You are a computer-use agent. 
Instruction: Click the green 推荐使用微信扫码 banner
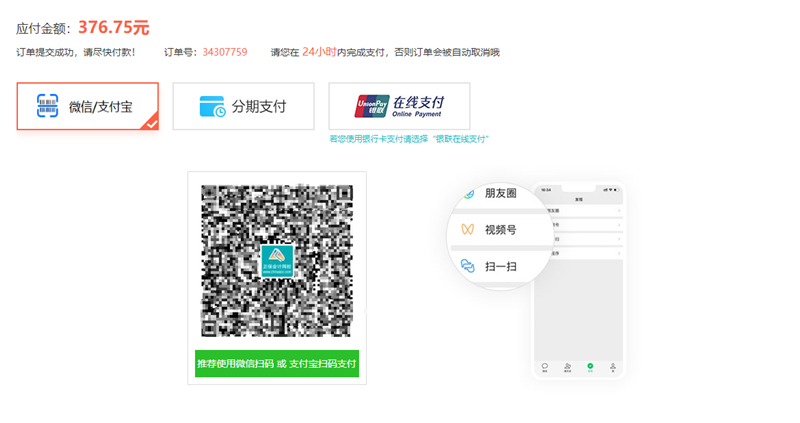tap(277, 363)
